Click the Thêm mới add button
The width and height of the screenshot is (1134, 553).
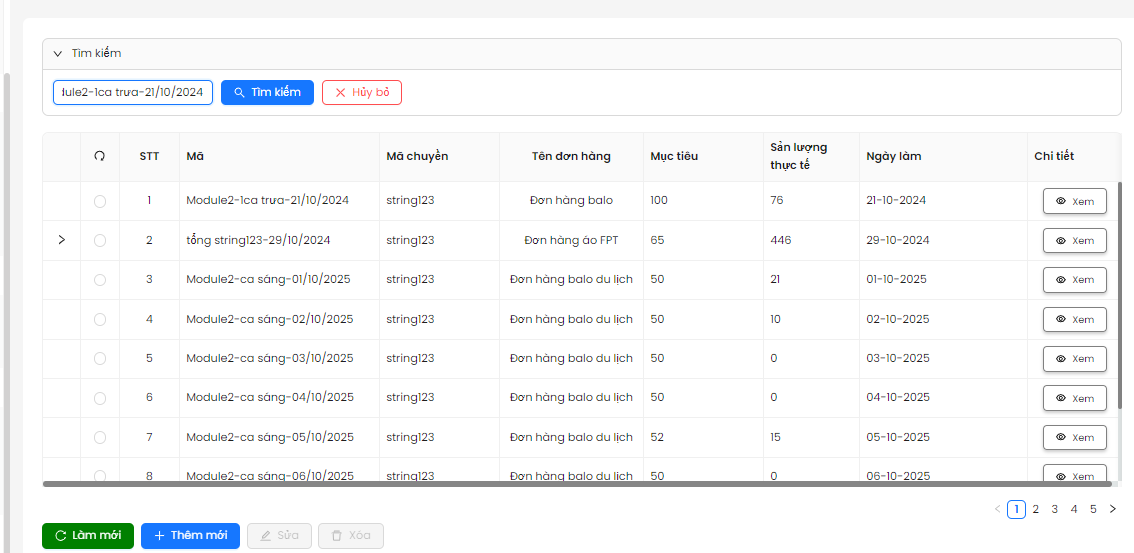pyautogui.click(x=190, y=536)
